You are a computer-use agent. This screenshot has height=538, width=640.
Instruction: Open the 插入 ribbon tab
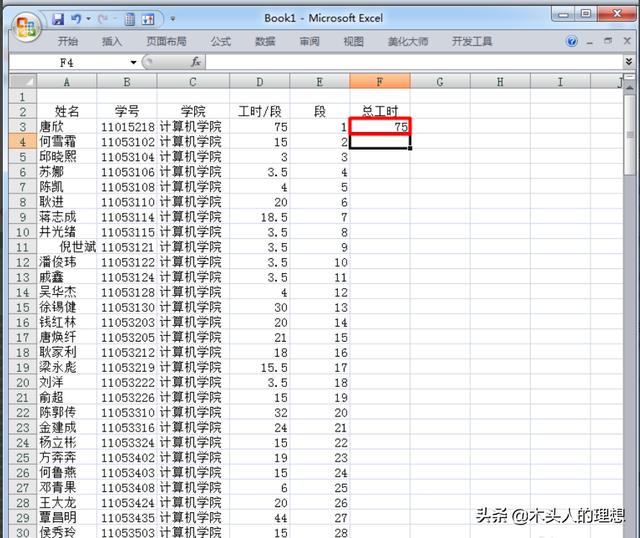(112, 41)
